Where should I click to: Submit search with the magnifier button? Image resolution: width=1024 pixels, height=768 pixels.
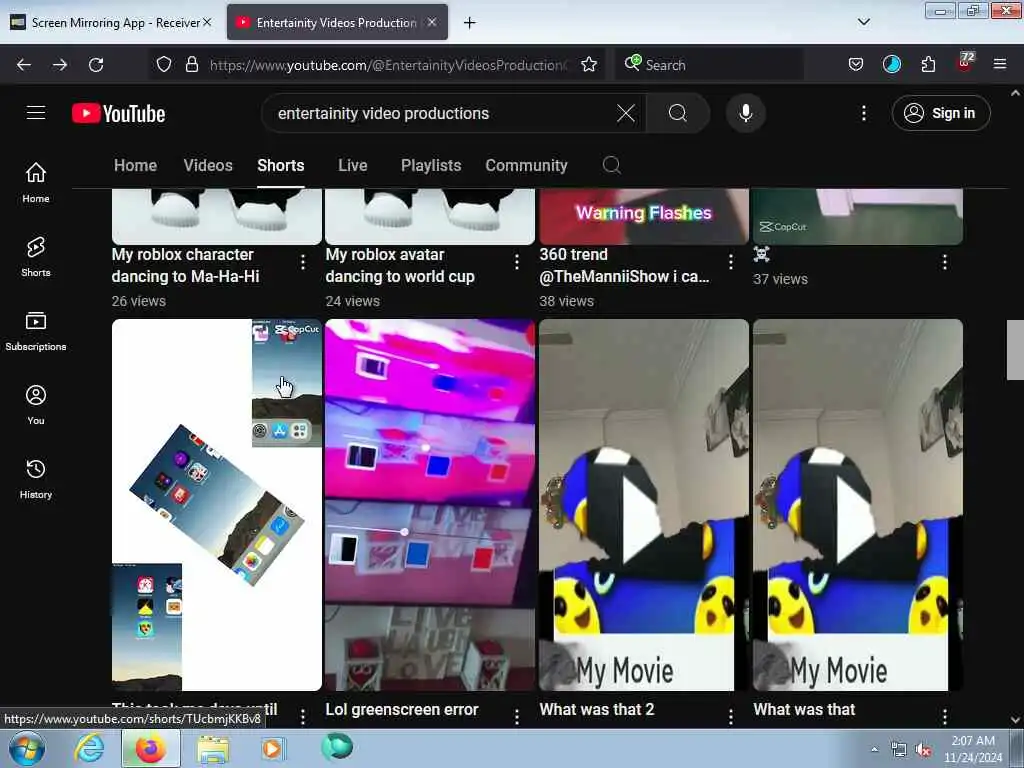678,114
